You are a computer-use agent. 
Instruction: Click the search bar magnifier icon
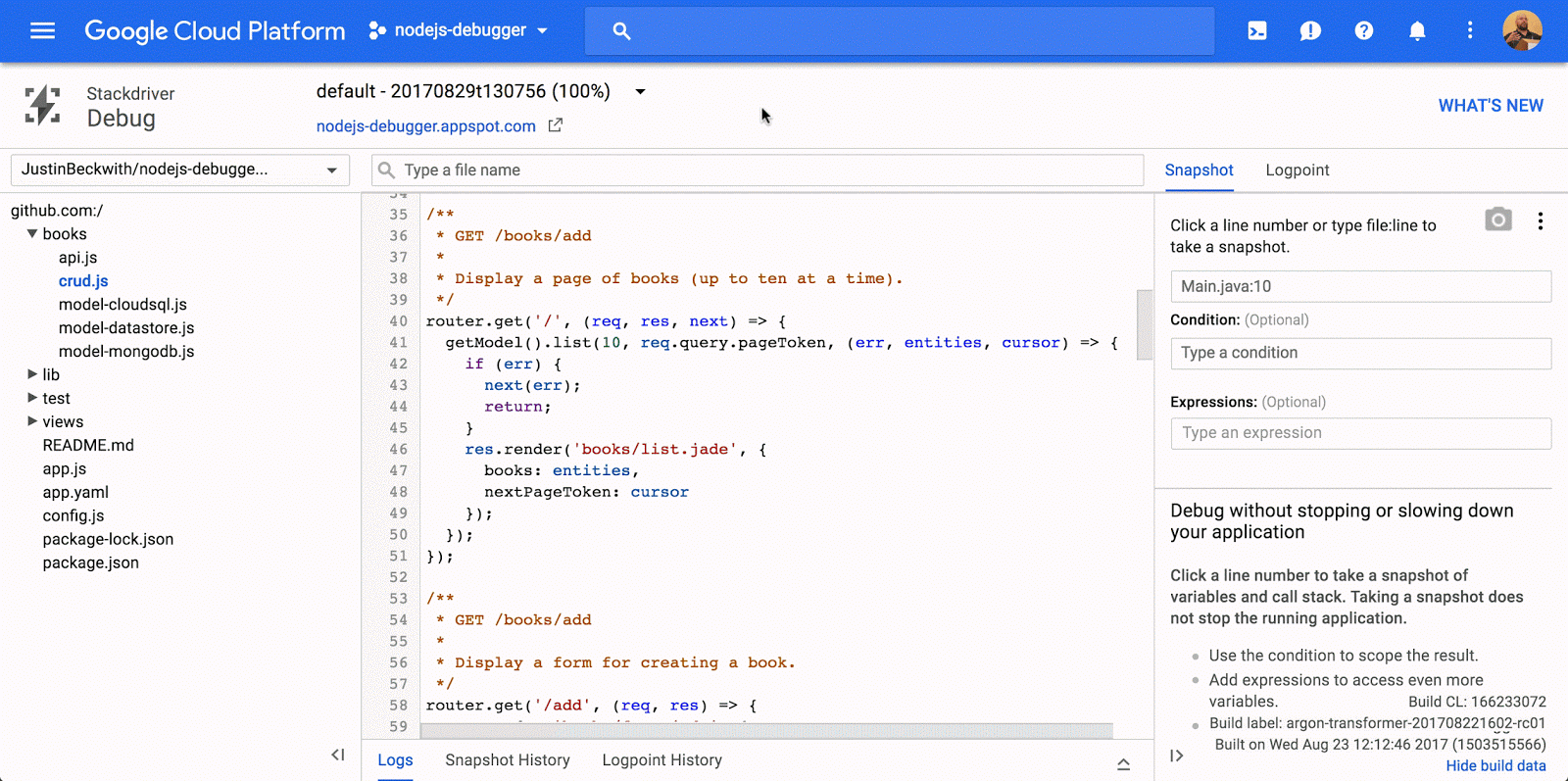[621, 31]
